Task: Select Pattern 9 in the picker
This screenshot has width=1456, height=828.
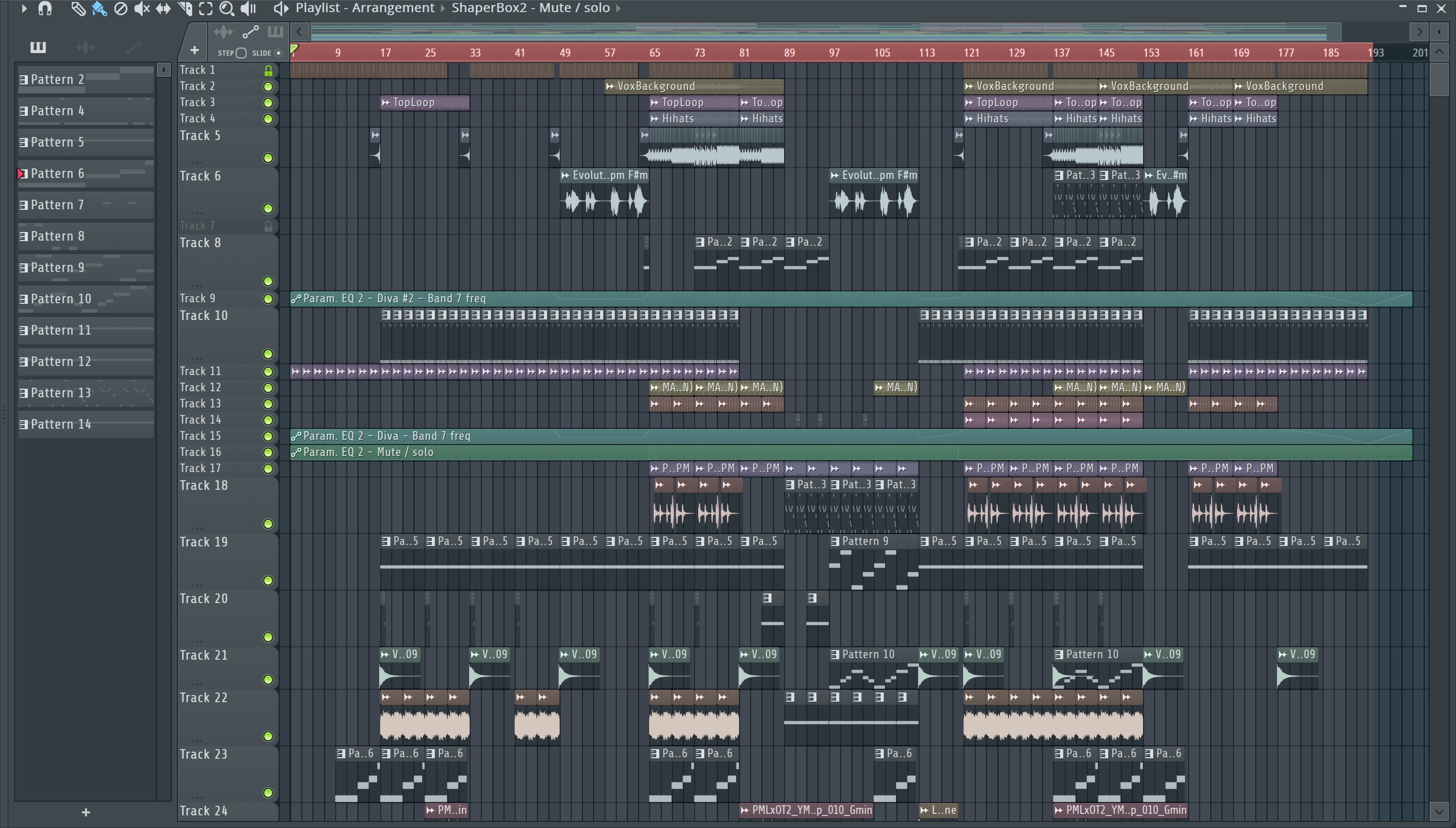Action: 85,267
